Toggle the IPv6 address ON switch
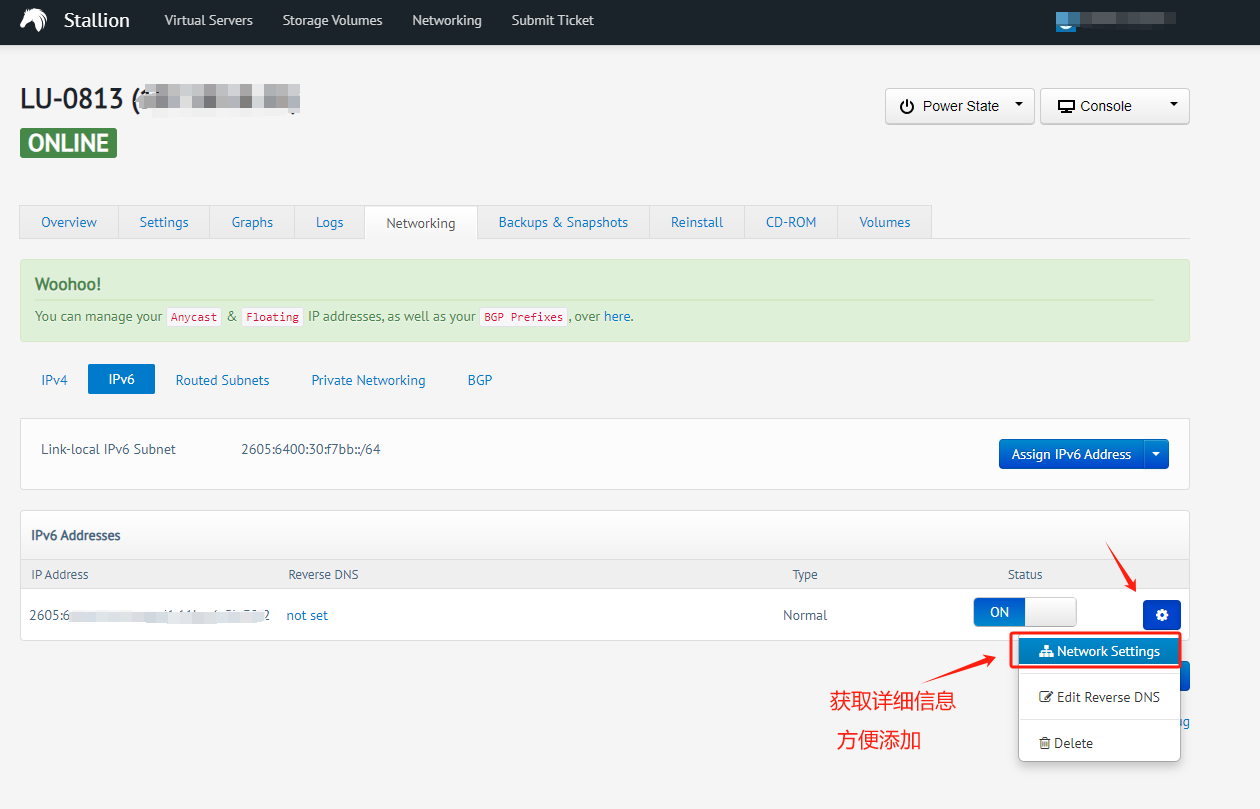The height and width of the screenshot is (809, 1260). point(1024,612)
